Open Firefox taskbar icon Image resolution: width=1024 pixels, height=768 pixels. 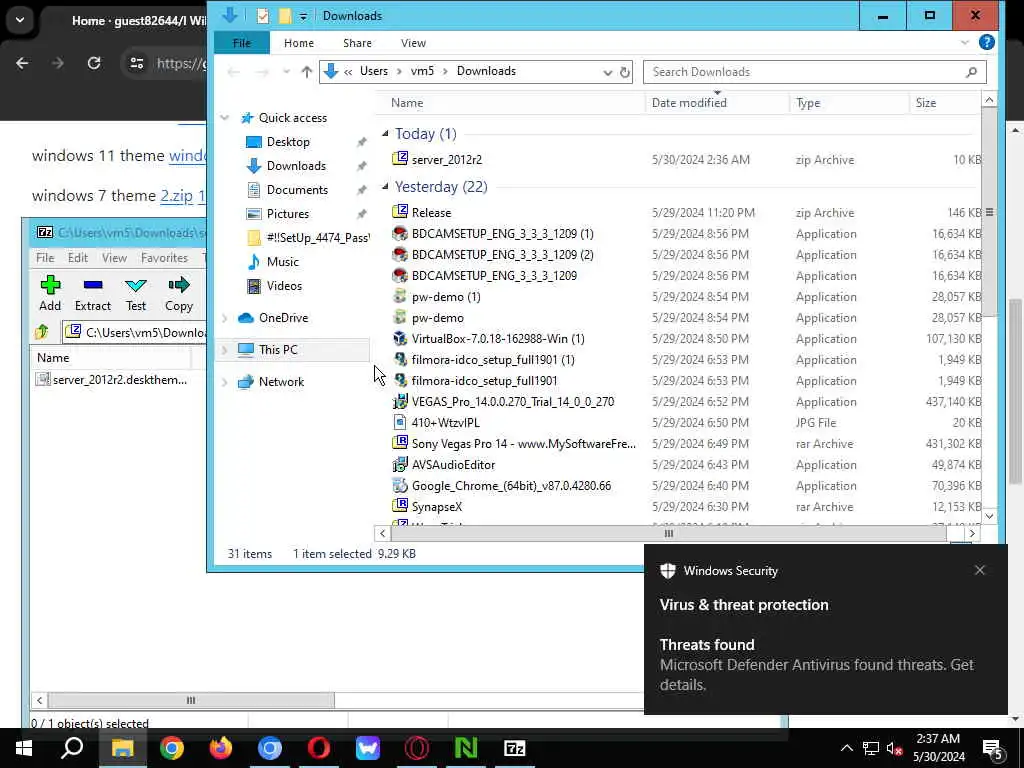click(x=221, y=748)
